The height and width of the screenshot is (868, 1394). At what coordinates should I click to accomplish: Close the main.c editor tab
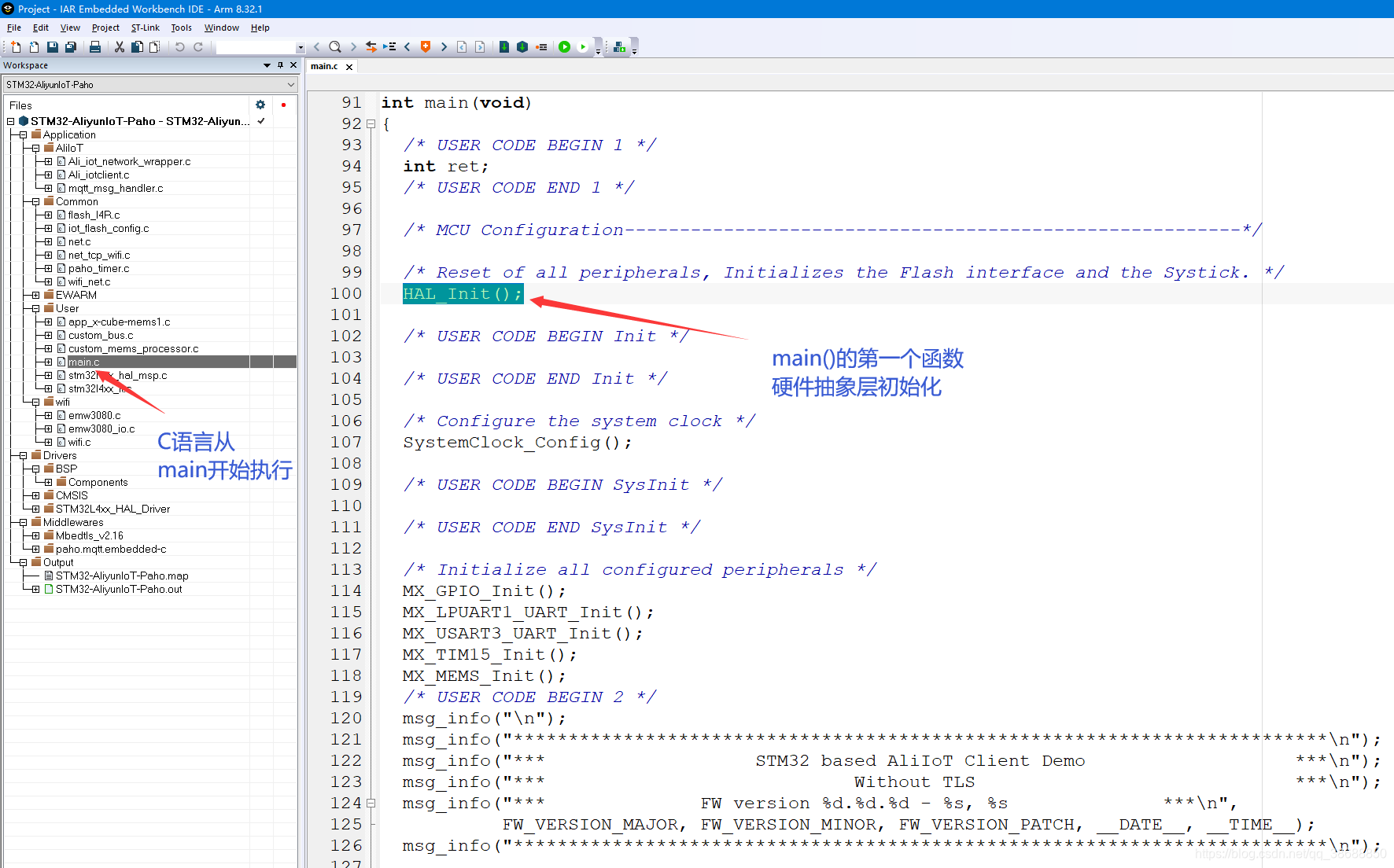(x=349, y=67)
